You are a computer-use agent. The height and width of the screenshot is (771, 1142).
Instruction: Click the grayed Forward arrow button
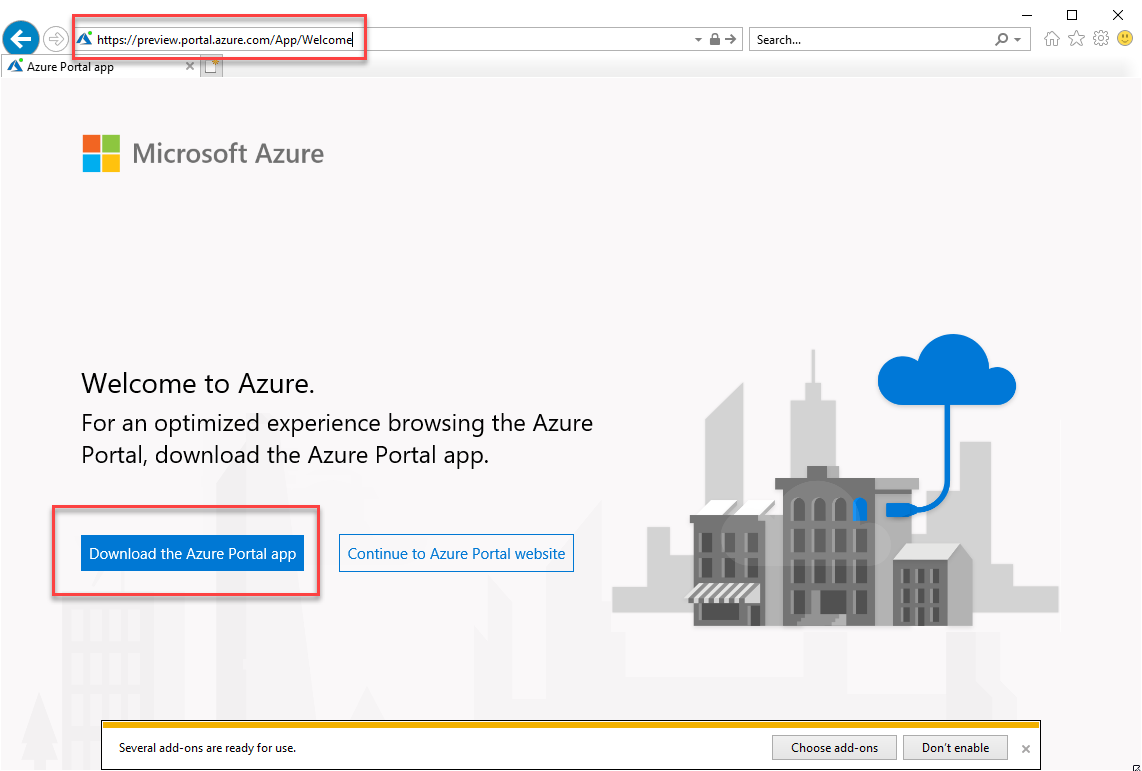click(56, 39)
